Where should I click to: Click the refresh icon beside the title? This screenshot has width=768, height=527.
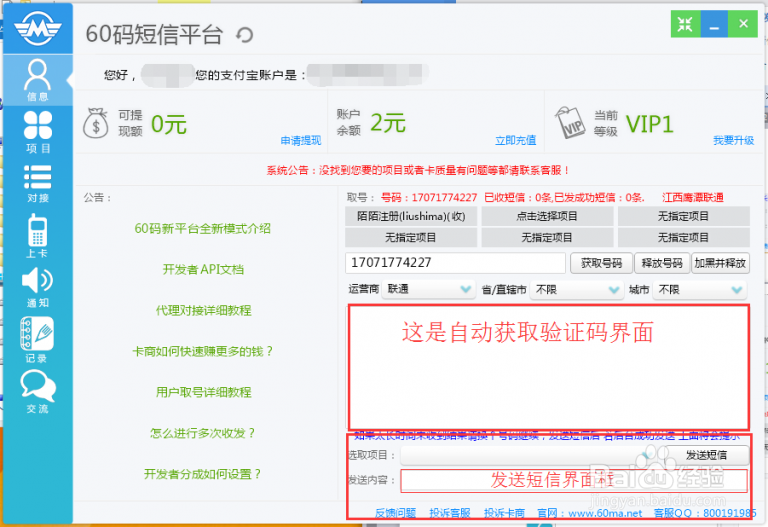coord(244,35)
